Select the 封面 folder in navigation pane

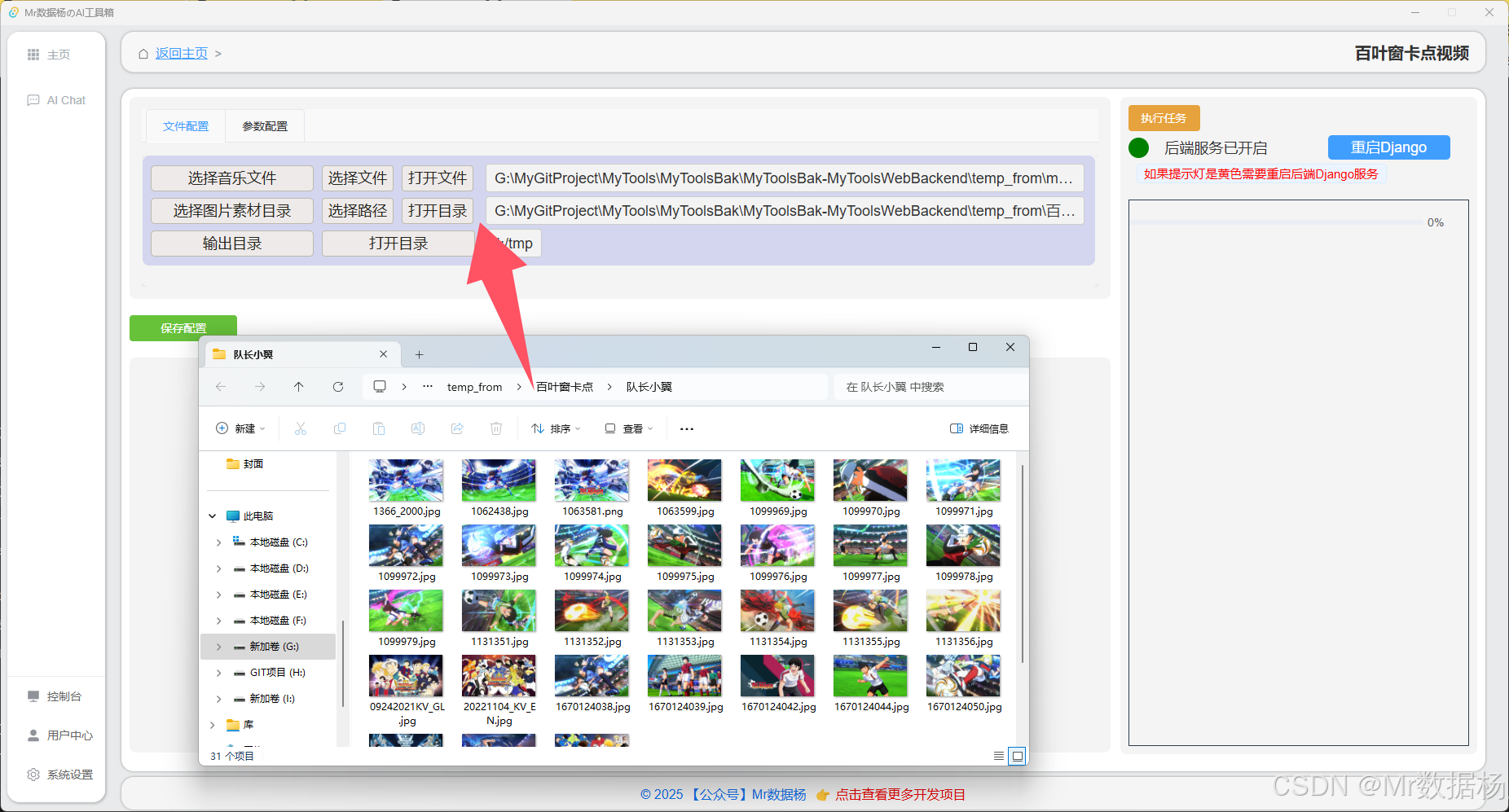click(244, 463)
